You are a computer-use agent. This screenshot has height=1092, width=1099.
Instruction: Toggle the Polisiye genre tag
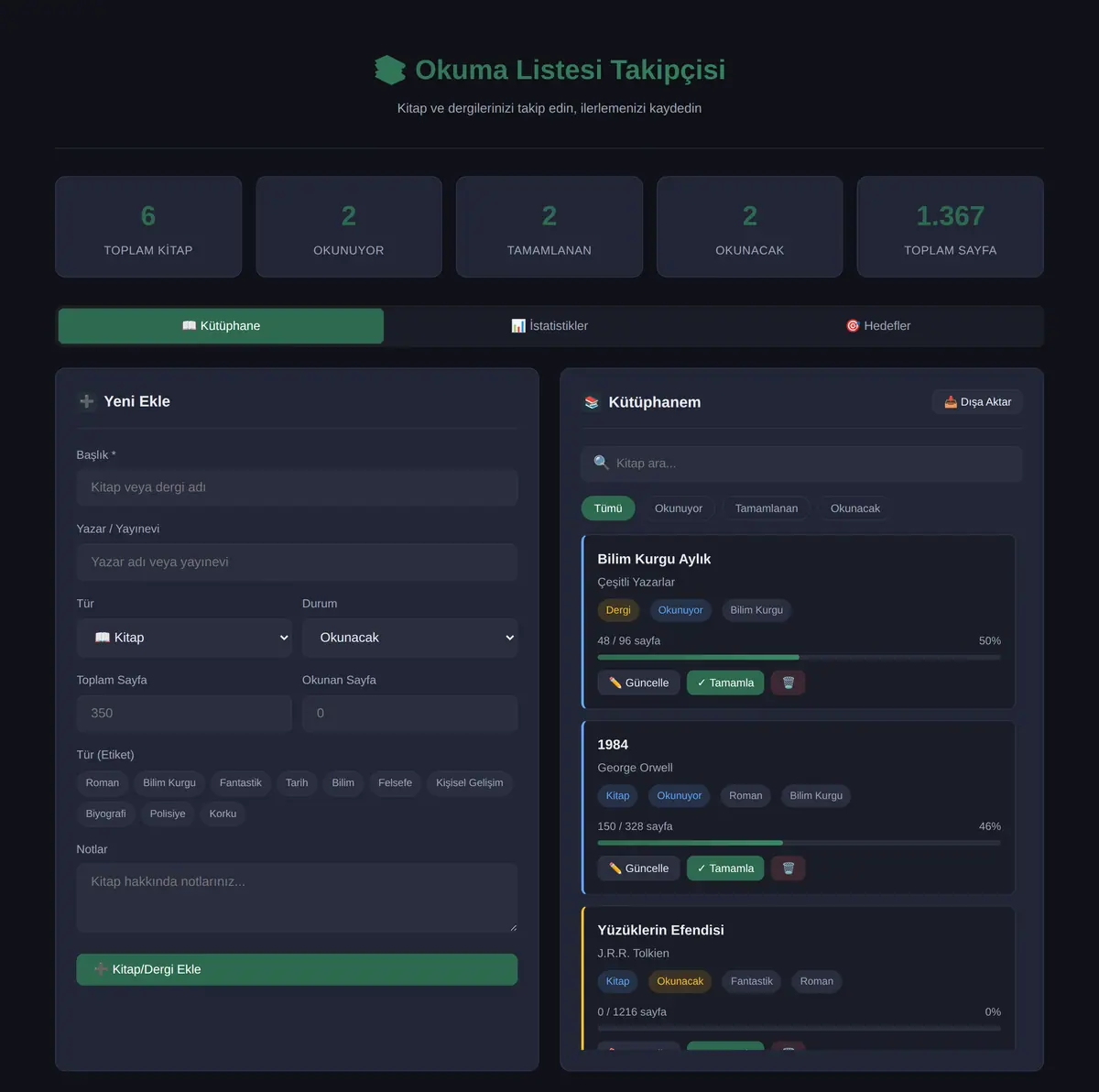[x=168, y=814]
